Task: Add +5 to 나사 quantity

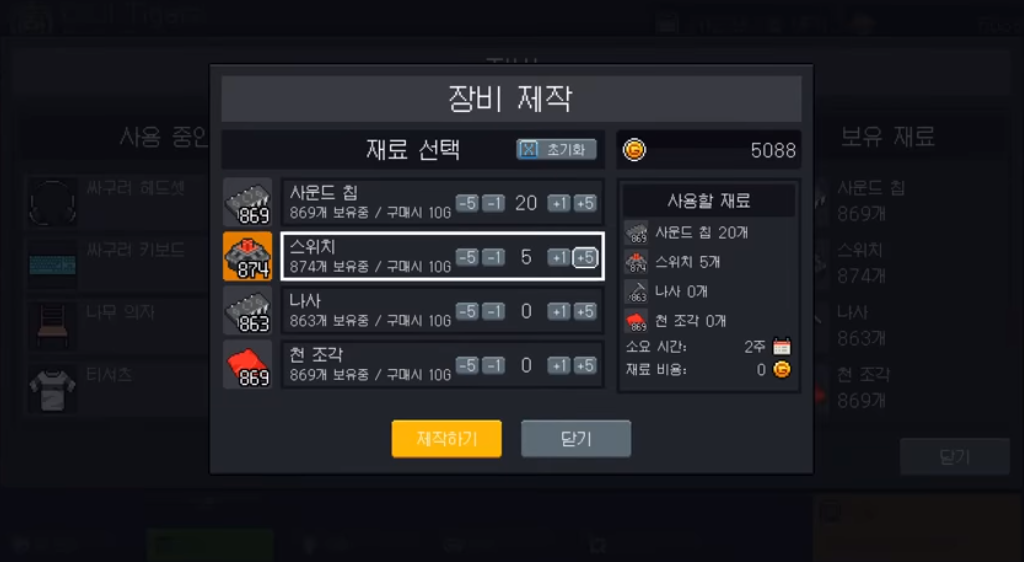Action: click(585, 311)
